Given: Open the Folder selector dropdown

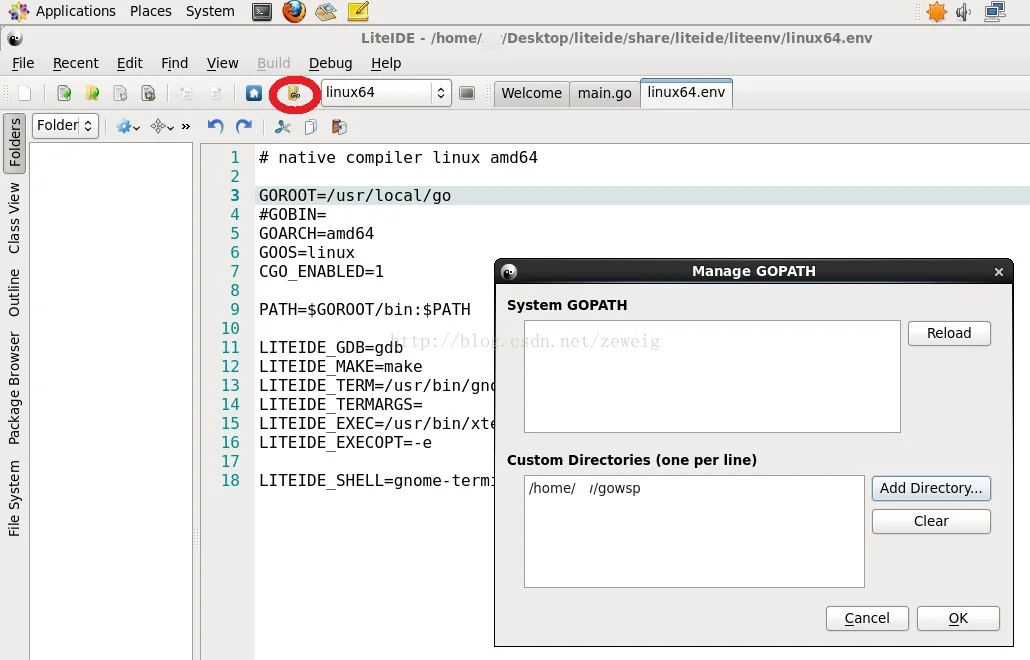Looking at the screenshot, I should click(65, 126).
